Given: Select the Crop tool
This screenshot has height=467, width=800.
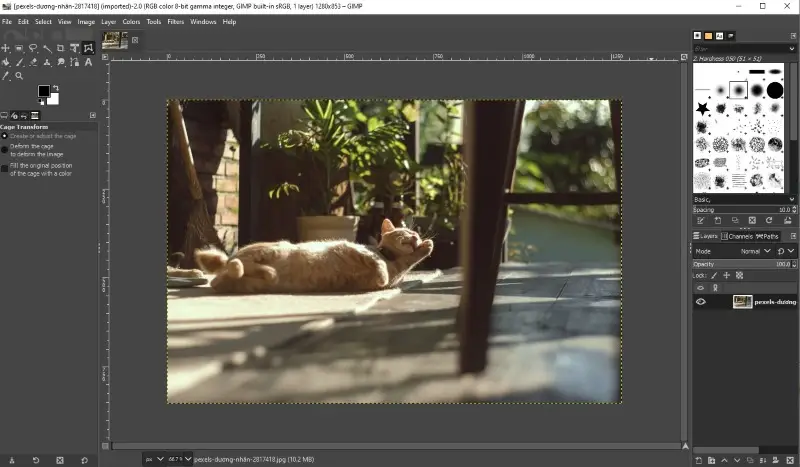Looking at the screenshot, I should pyautogui.click(x=61, y=48).
